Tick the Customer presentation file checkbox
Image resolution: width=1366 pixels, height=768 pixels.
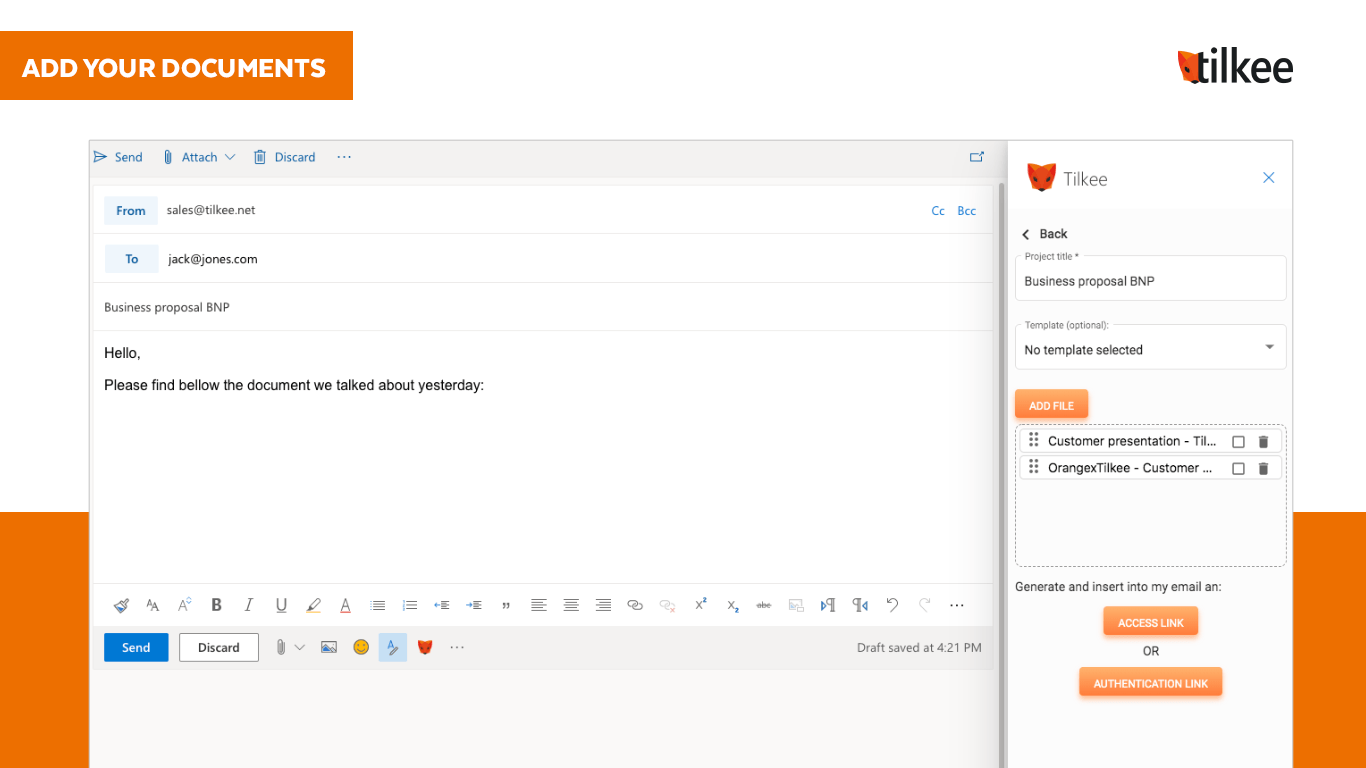pyautogui.click(x=1238, y=441)
